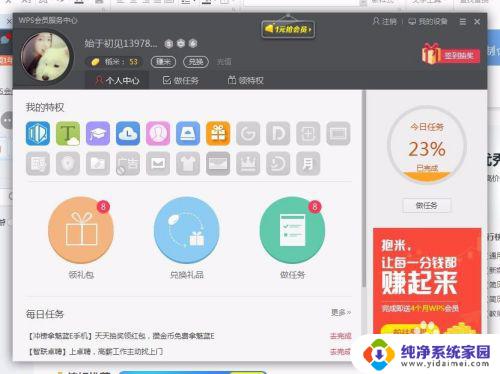Click the gray shield privilege icon
Image resolution: width=500 pixels, height=374 pixels.
pyautogui.click(x=68, y=163)
